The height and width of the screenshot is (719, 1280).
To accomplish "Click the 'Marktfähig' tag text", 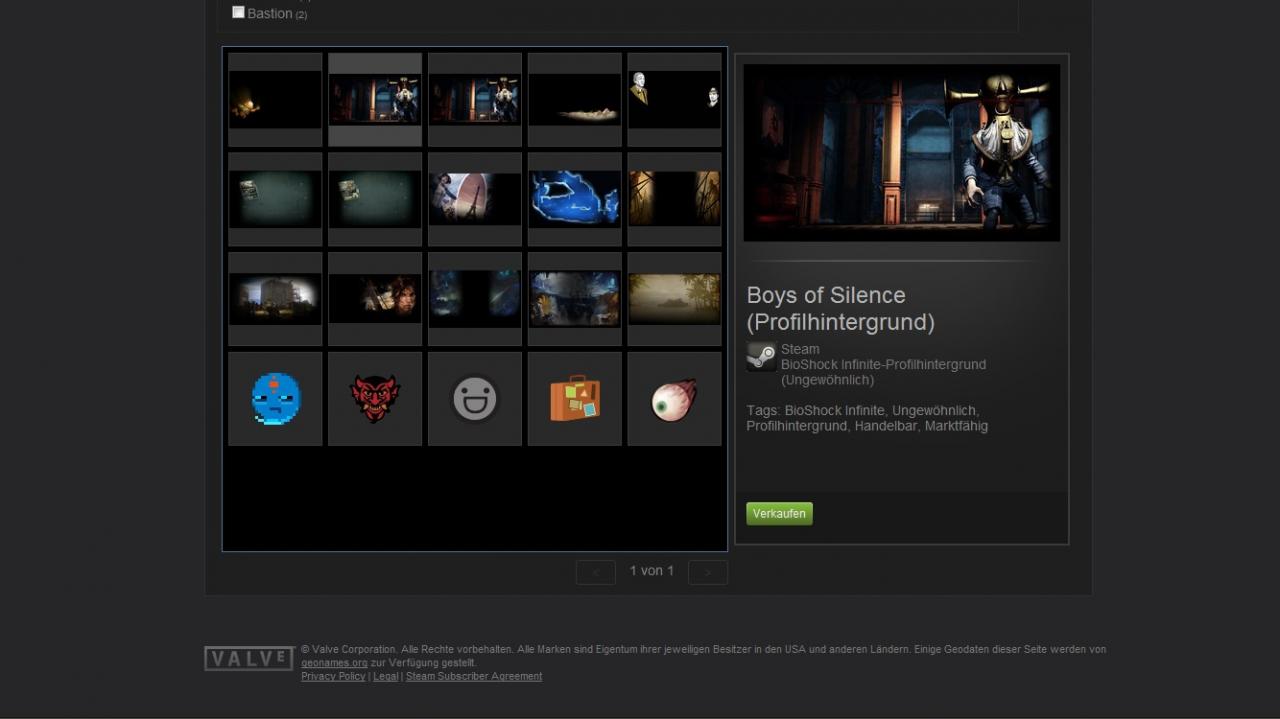I will click(x=956, y=426).
